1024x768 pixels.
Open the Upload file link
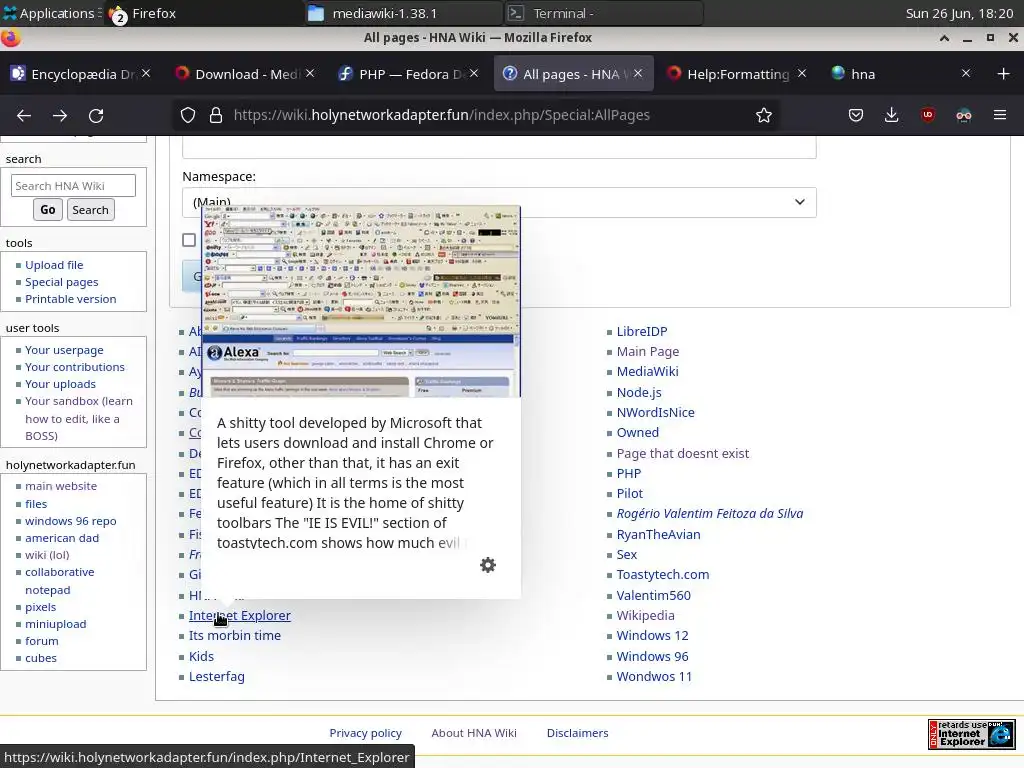(54, 265)
